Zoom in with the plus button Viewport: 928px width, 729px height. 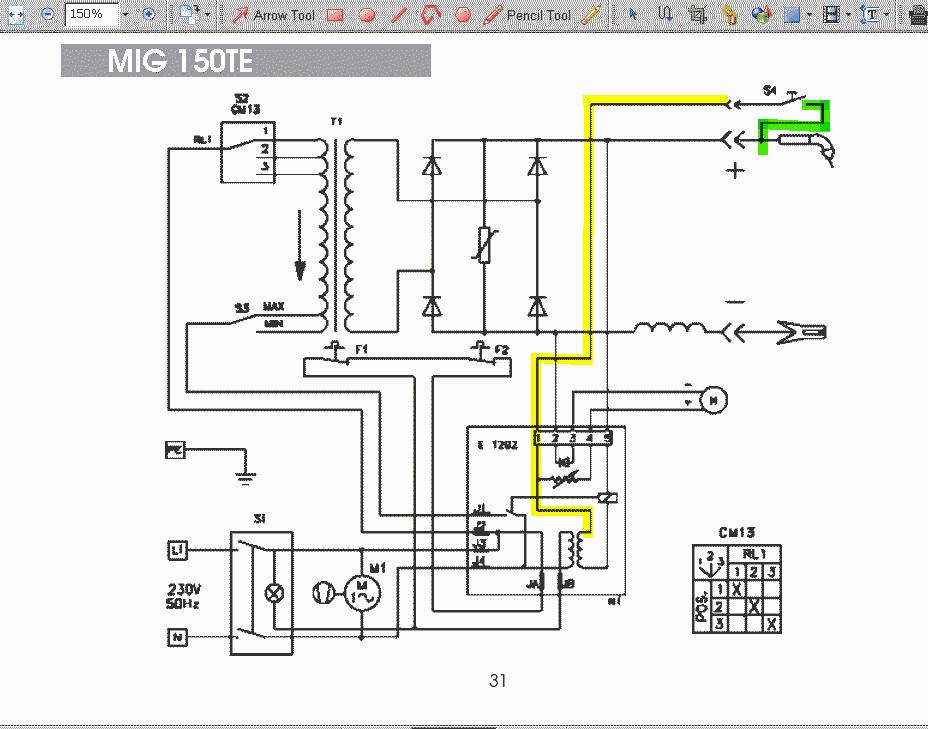[x=149, y=15]
